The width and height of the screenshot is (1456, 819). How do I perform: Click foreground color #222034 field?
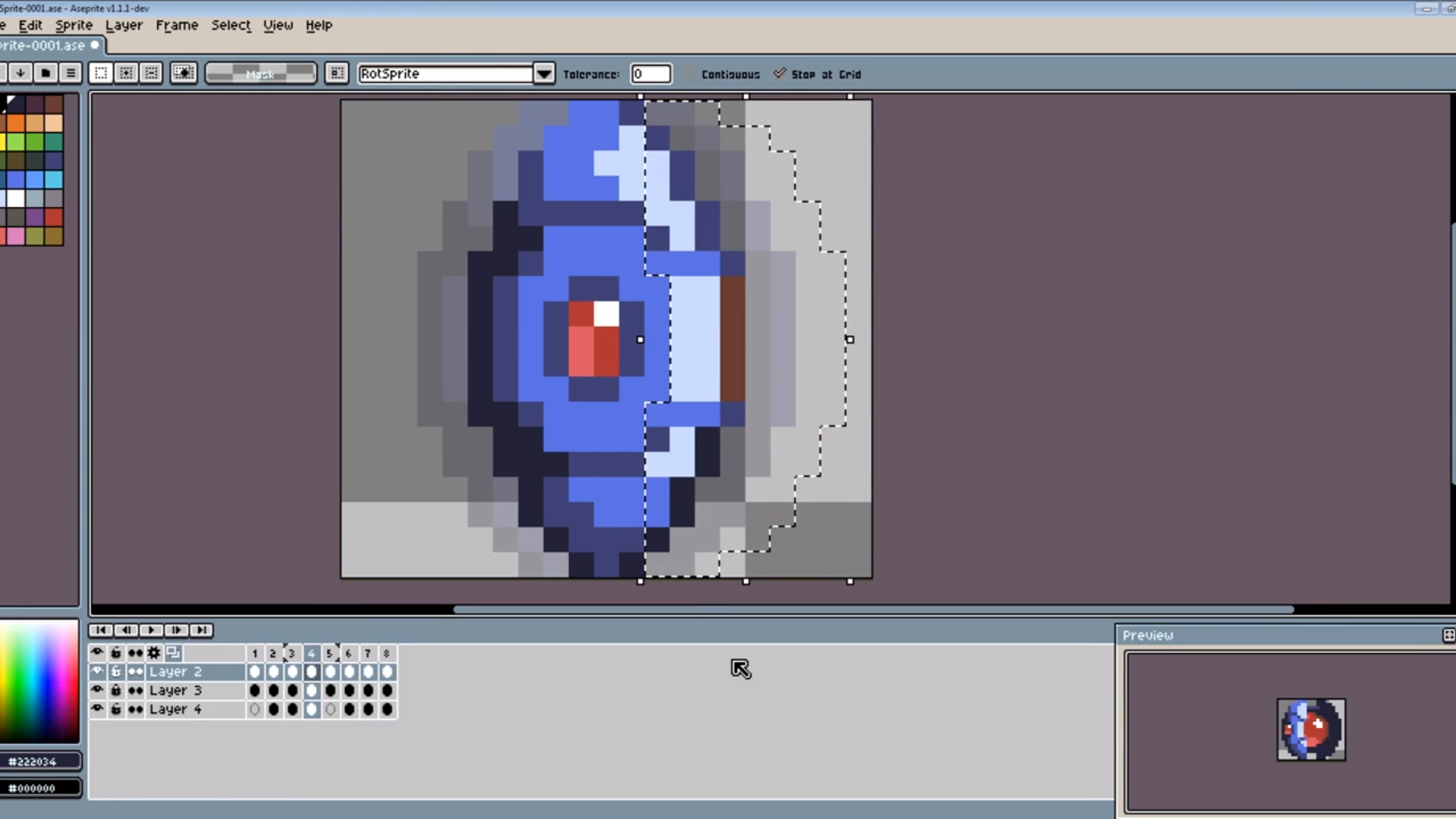(x=39, y=761)
